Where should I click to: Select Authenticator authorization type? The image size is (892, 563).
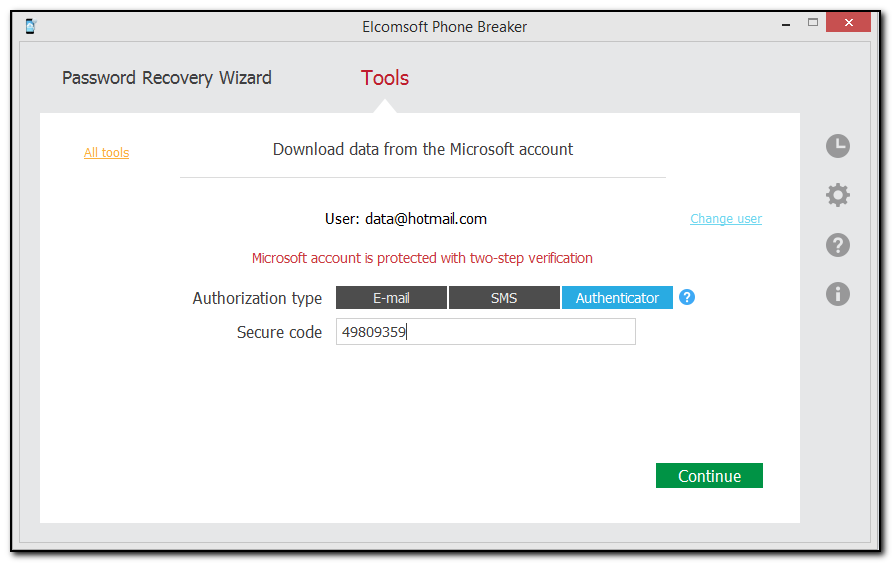tap(617, 297)
